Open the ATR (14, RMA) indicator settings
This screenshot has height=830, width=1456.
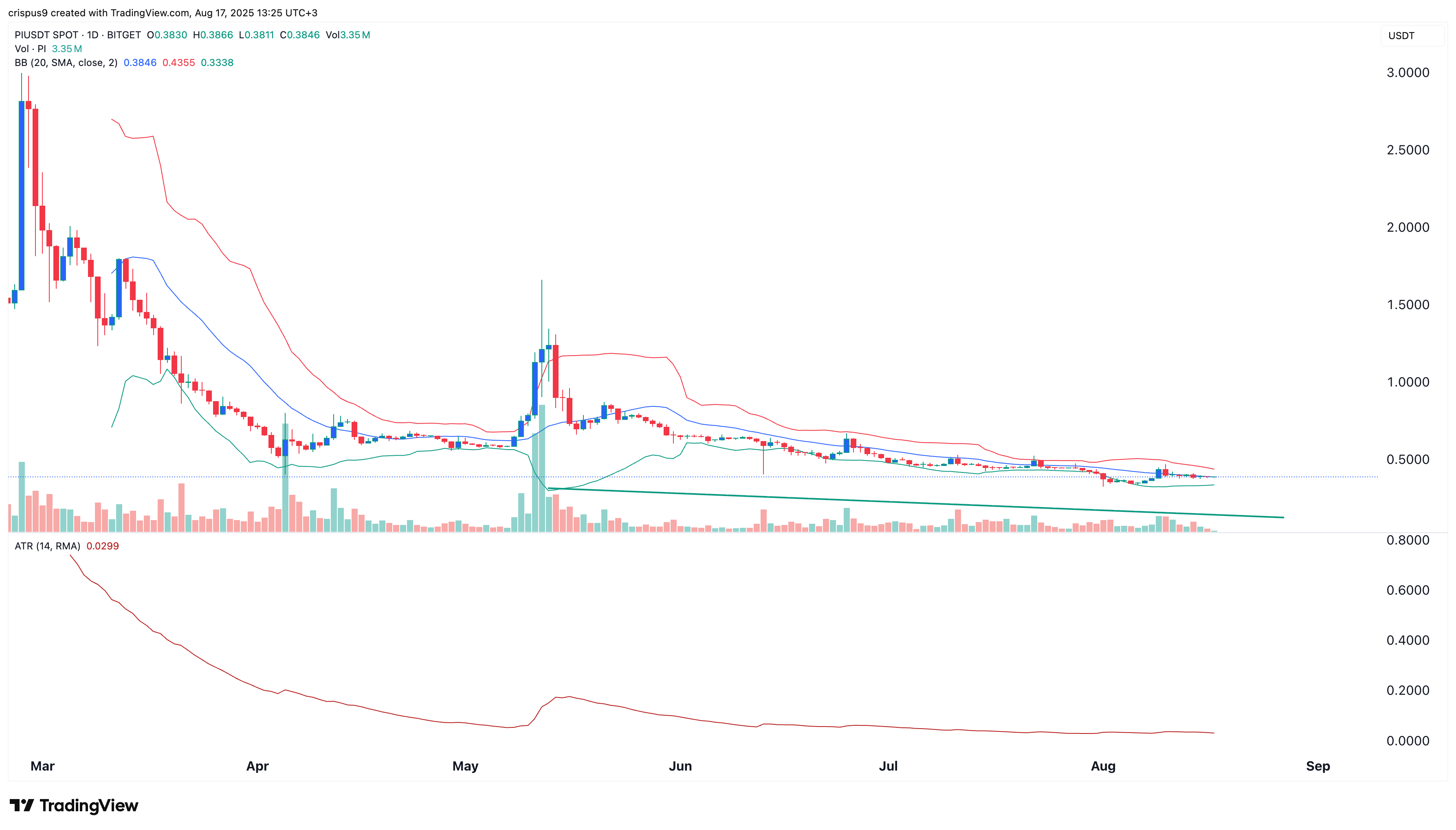click(47, 546)
